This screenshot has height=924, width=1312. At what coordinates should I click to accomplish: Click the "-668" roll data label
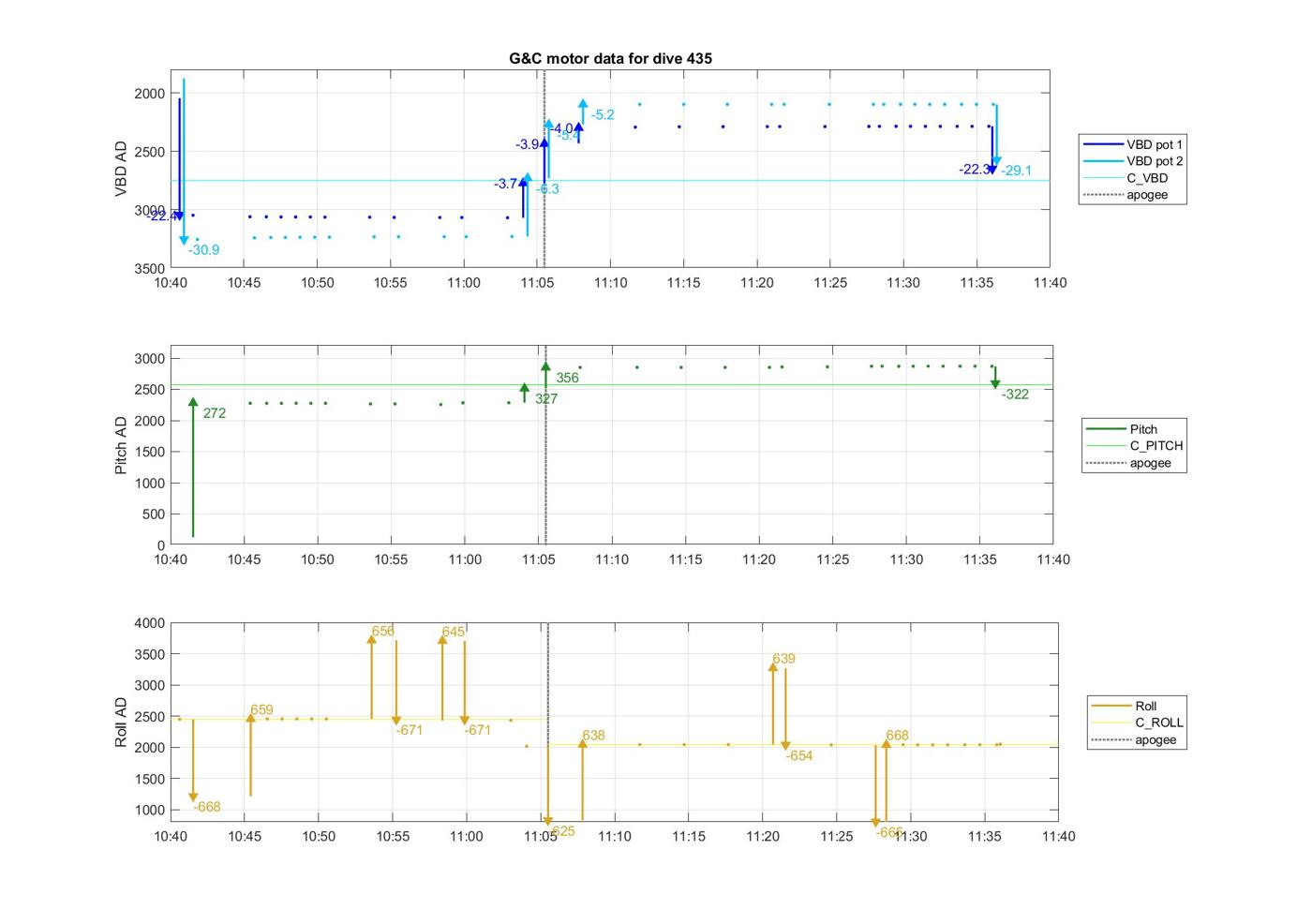click(x=207, y=807)
